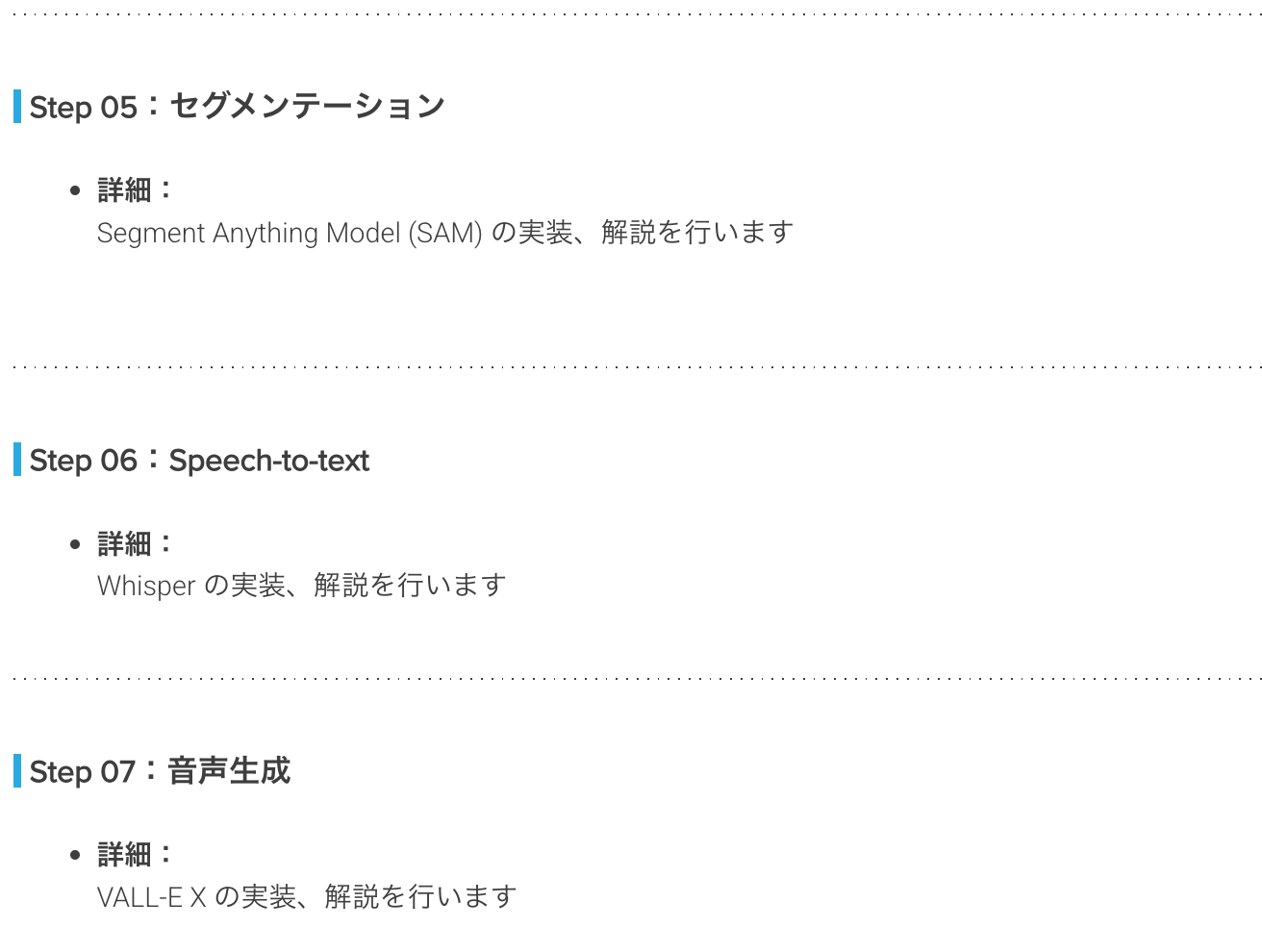Click the 'Segment Anything Model' text
This screenshot has height=952, width=1262.
click(x=248, y=233)
